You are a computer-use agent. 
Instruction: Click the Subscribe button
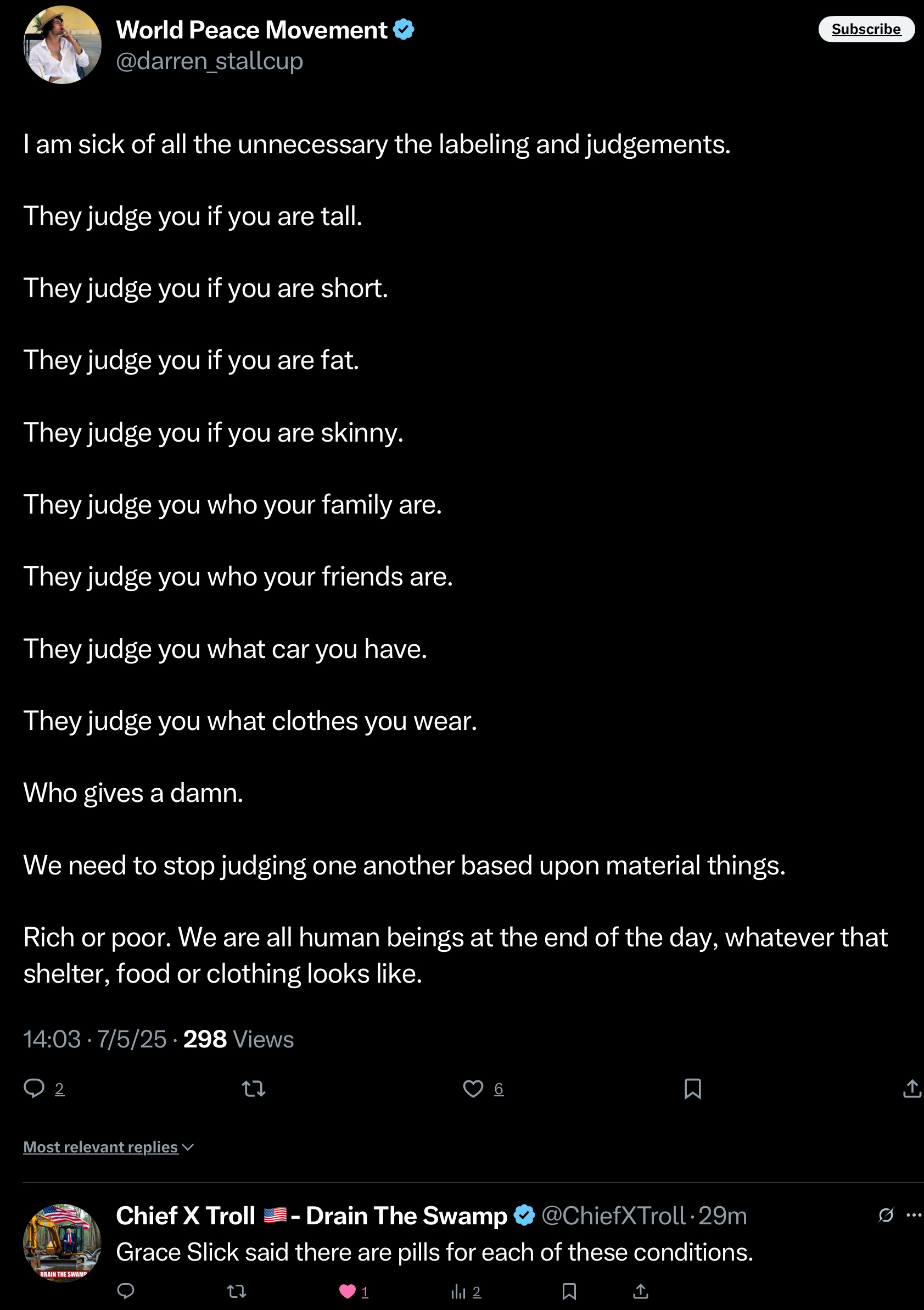pyautogui.click(x=866, y=29)
